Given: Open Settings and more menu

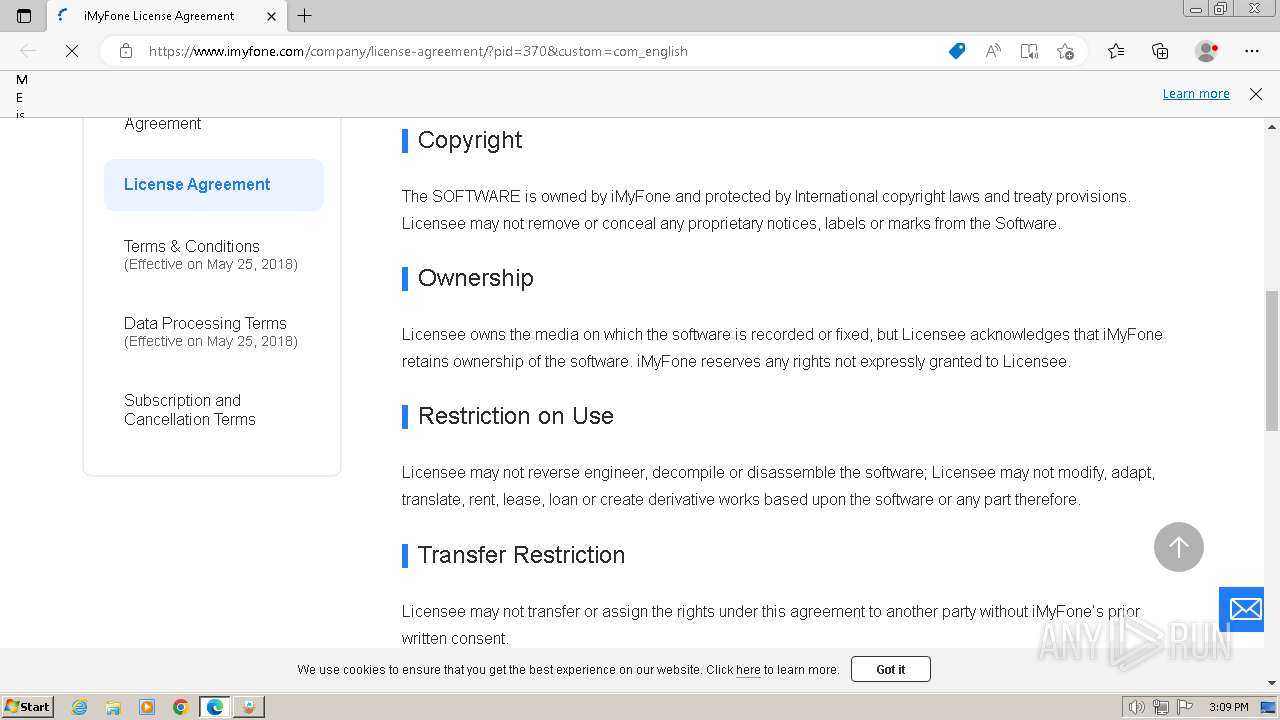Looking at the screenshot, I should coord(1252,51).
